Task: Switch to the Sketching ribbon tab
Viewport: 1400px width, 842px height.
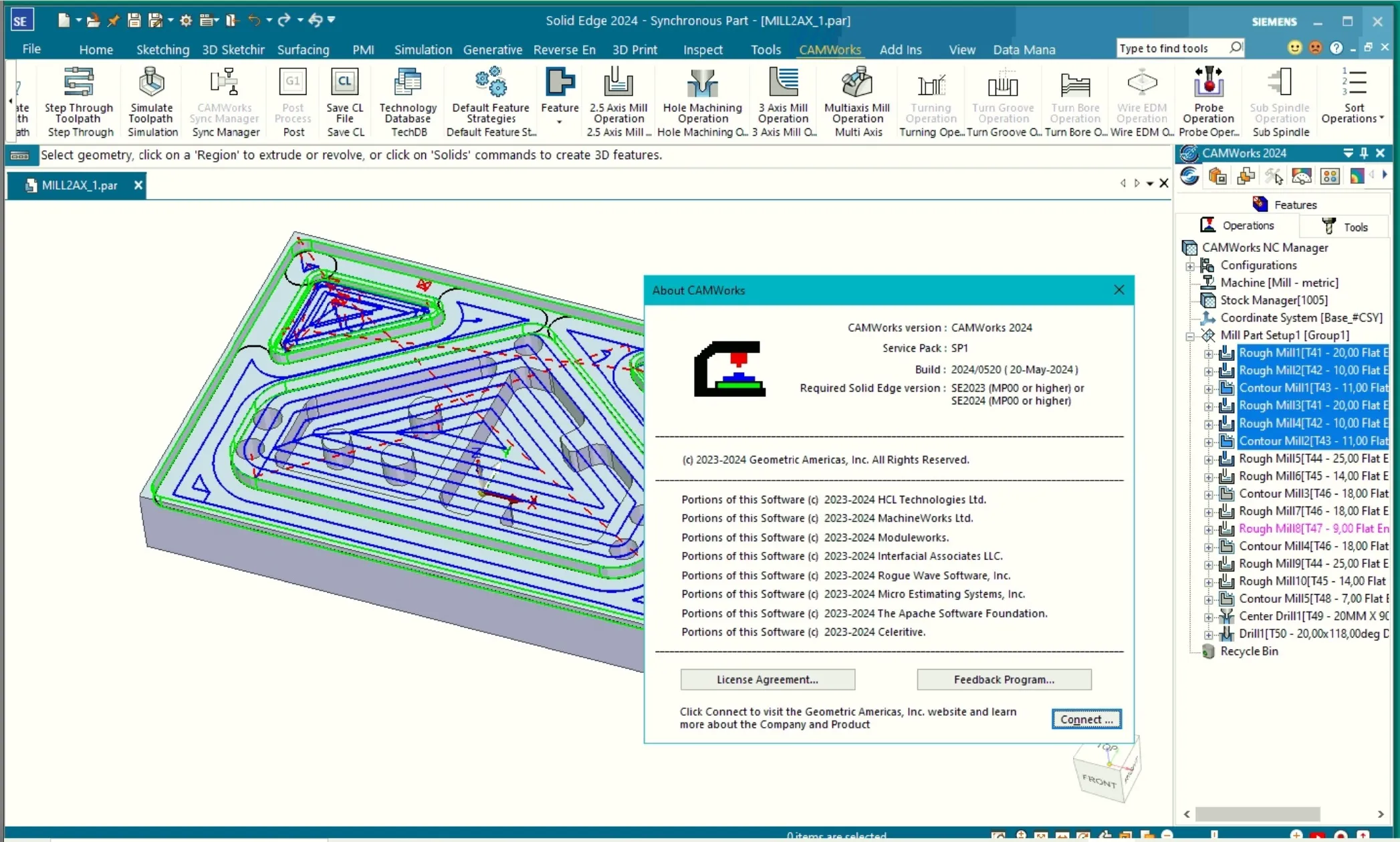Action: pyautogui.click(x=162, y=49)
